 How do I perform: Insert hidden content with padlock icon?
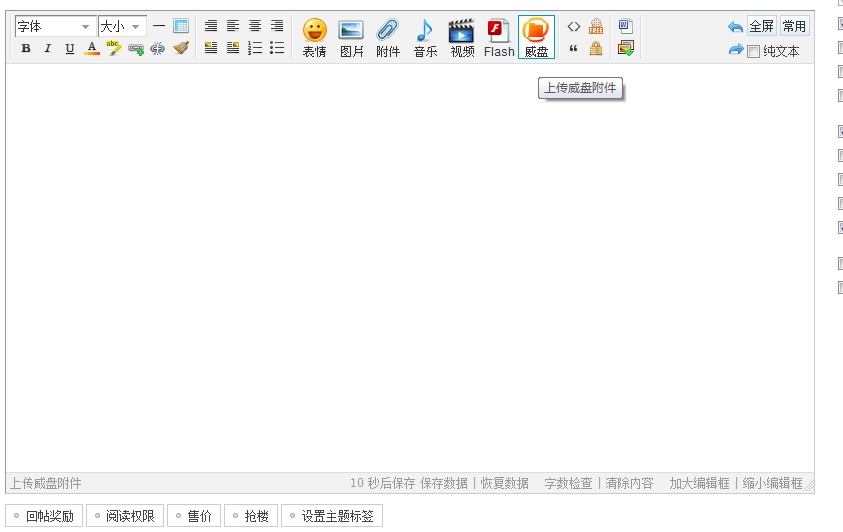[596, 48]
